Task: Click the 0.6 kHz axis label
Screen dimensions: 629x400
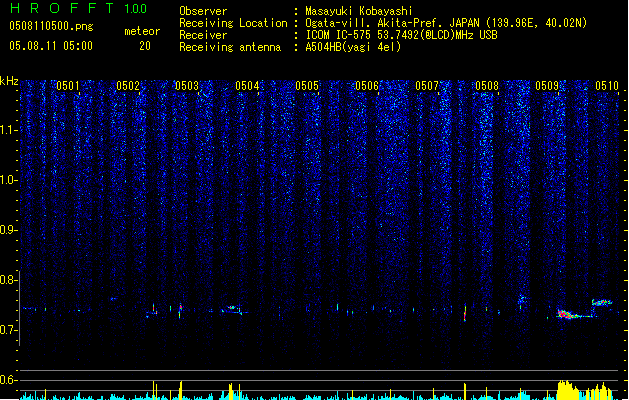Action: [x=9, y=380]
